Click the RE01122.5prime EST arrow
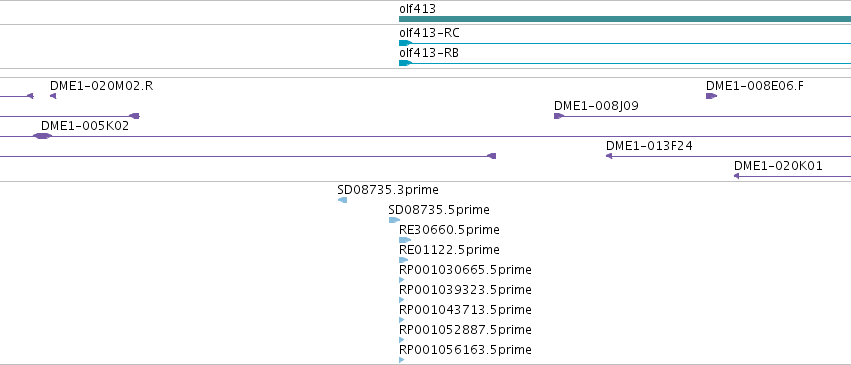The image size is (851, 365). pyautogui.click(x=403, y=260)
